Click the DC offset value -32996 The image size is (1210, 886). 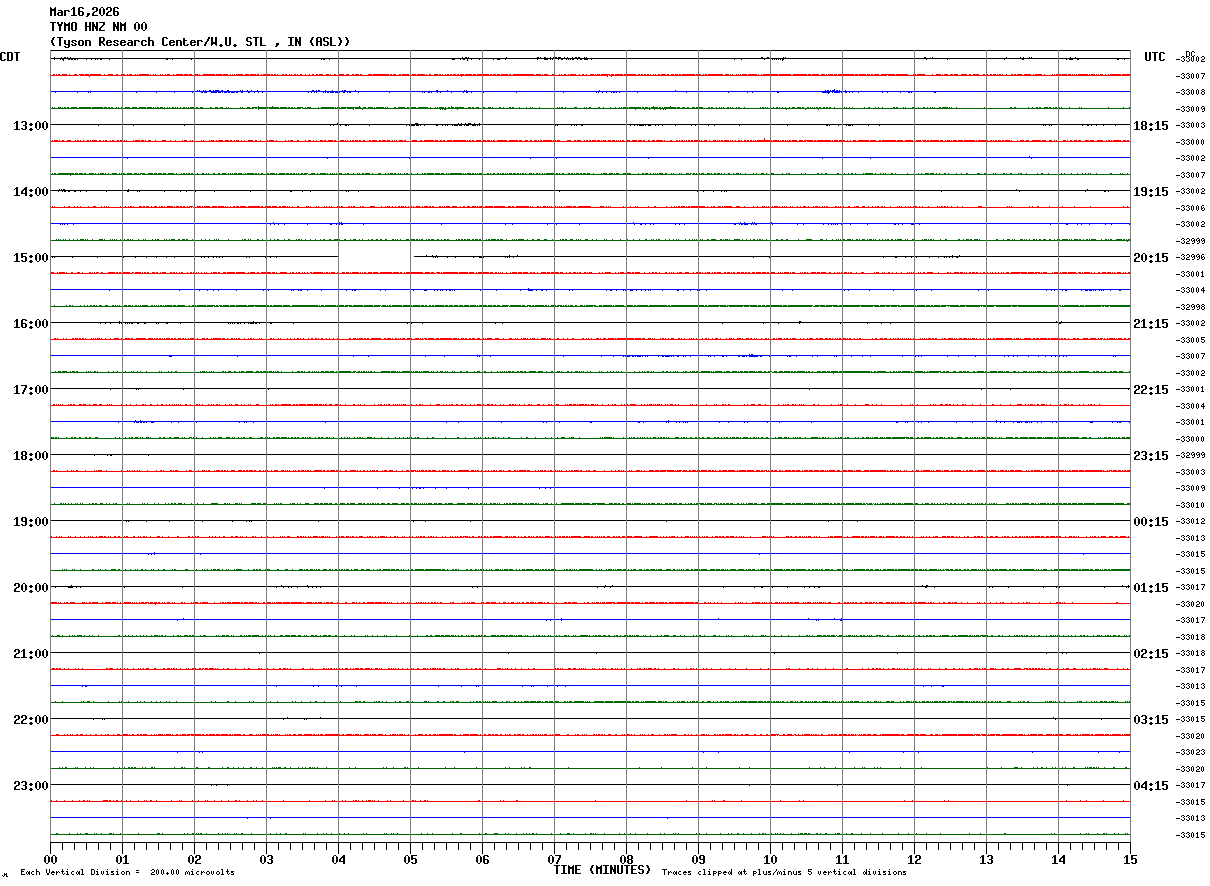pyautogui.click(x=1191, y=257)
